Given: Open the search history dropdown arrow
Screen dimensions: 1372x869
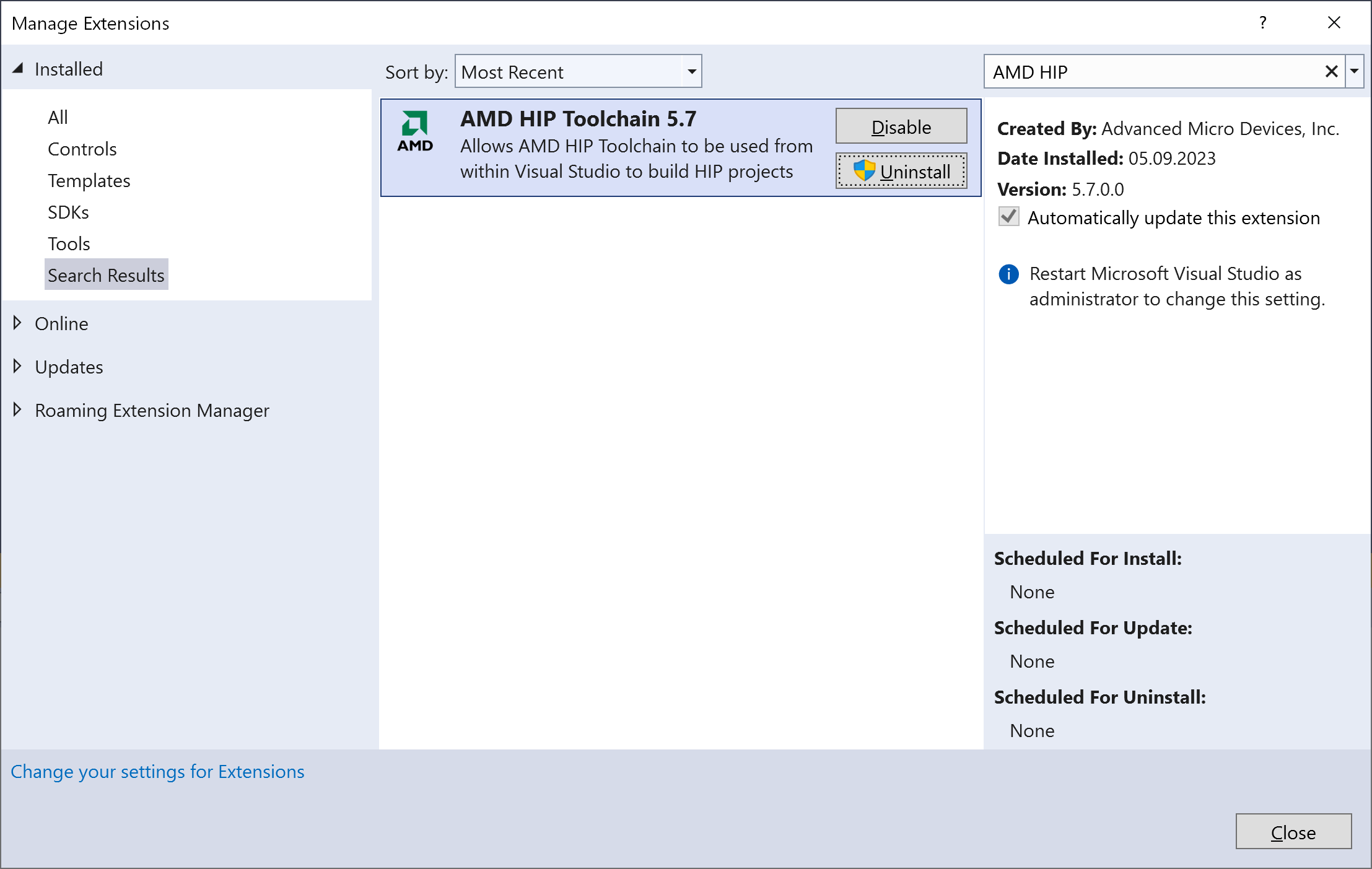Looking at the screenshot, I should pos(1355,72).
